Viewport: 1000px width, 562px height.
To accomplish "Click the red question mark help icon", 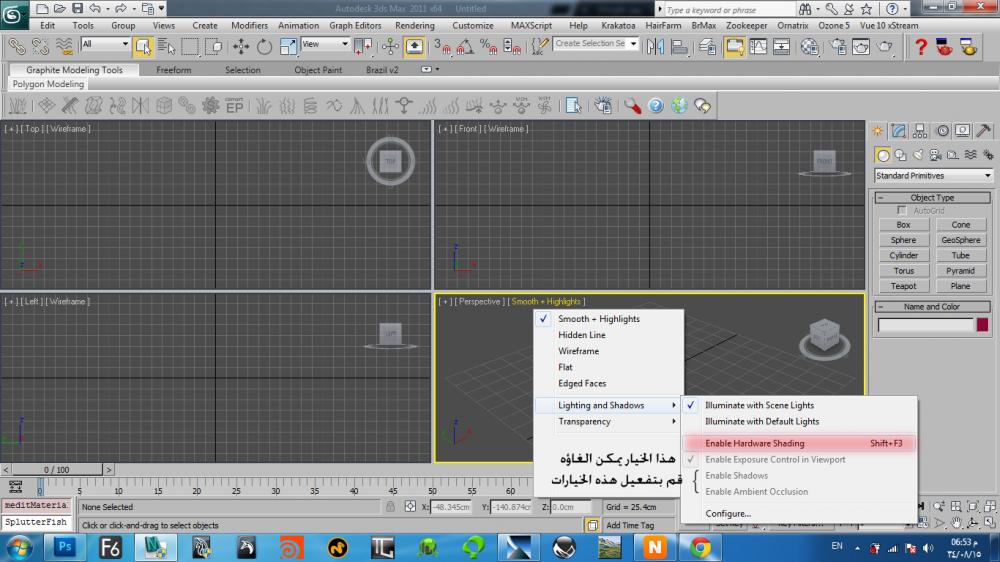I will 920,47.
